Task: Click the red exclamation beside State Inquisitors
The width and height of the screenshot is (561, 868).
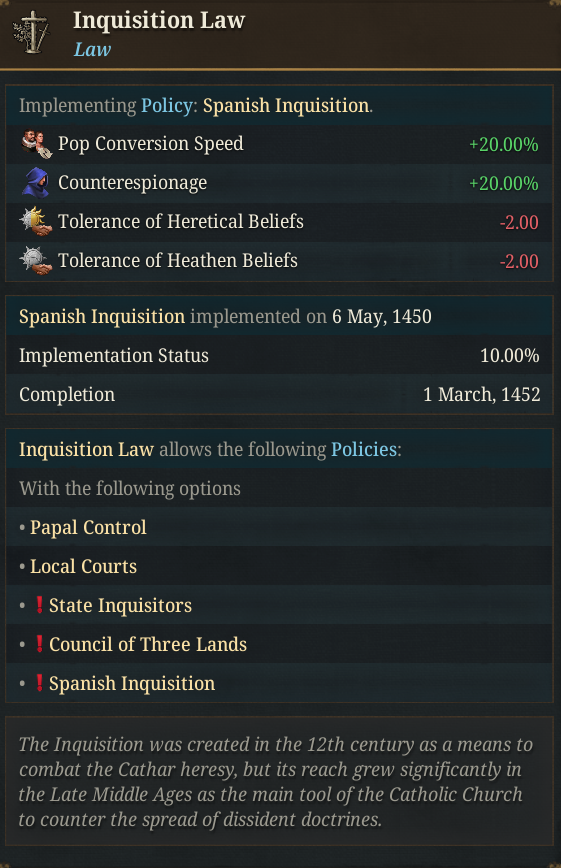Action: [x=39, y=604]
